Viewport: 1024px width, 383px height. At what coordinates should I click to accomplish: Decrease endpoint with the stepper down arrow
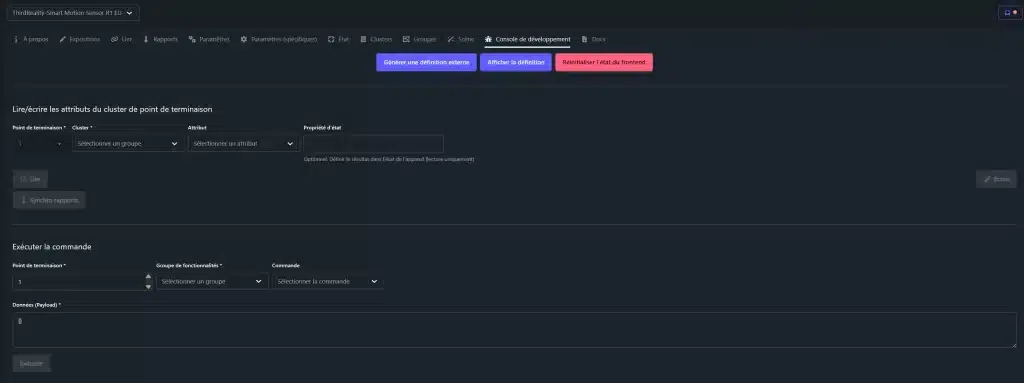(x=148, y=286)
